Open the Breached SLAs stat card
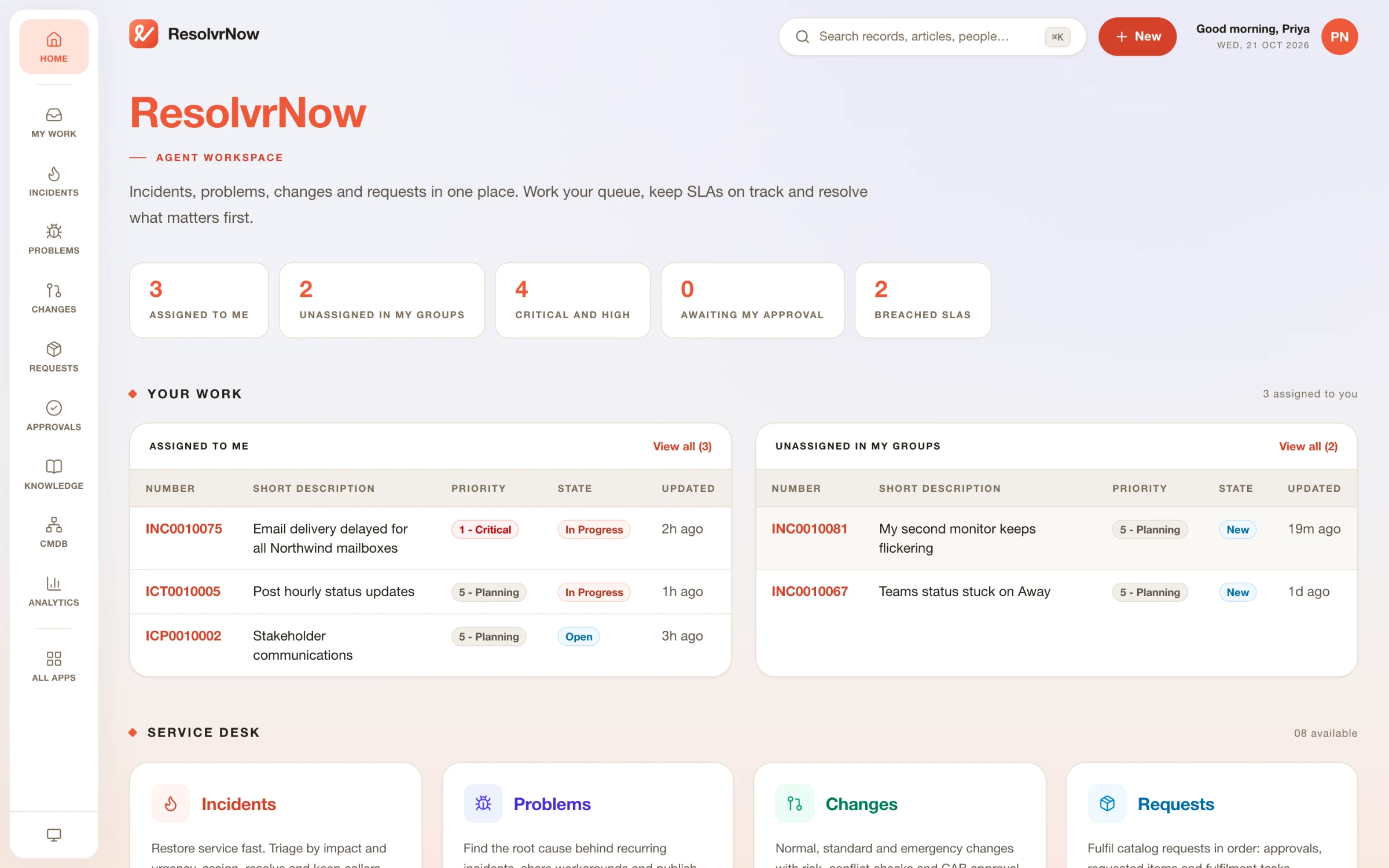The height and width of the screenshot is (868, 1389). click(x=923, y=300)
